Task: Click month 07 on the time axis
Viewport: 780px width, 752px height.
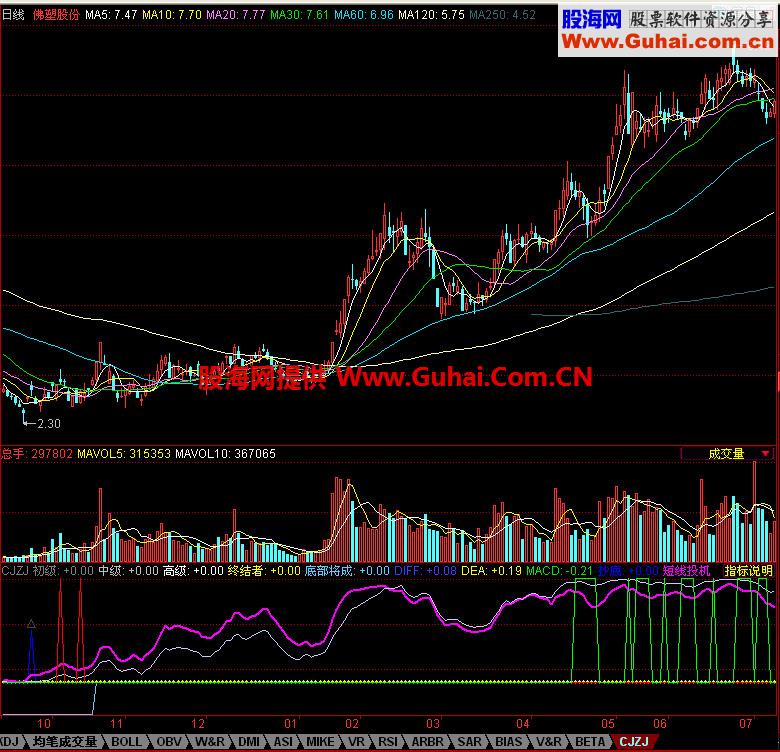Action: click(x=745, y=724)
